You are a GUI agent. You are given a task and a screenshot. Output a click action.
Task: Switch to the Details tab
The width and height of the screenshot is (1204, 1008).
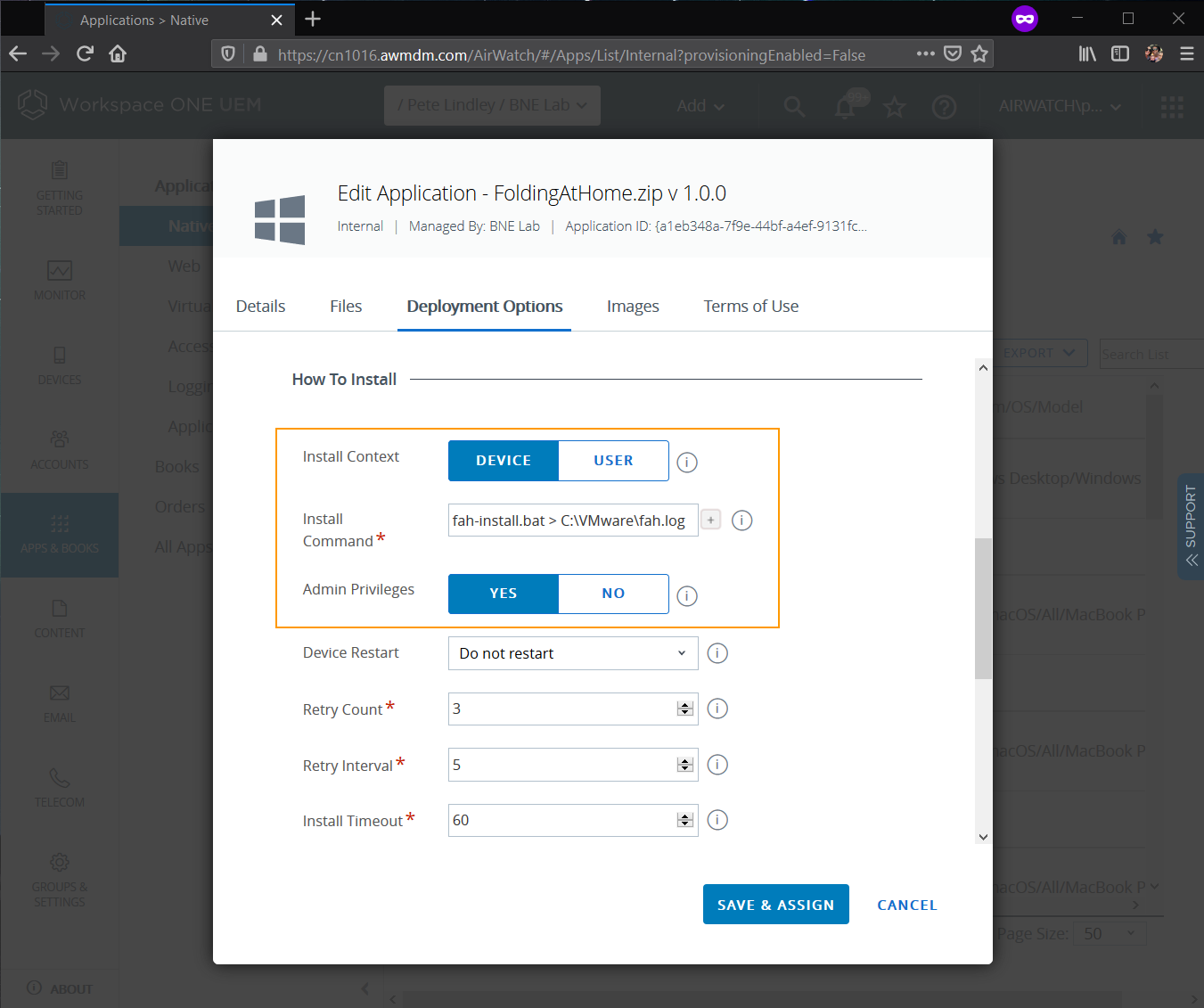tap(260, 306)
